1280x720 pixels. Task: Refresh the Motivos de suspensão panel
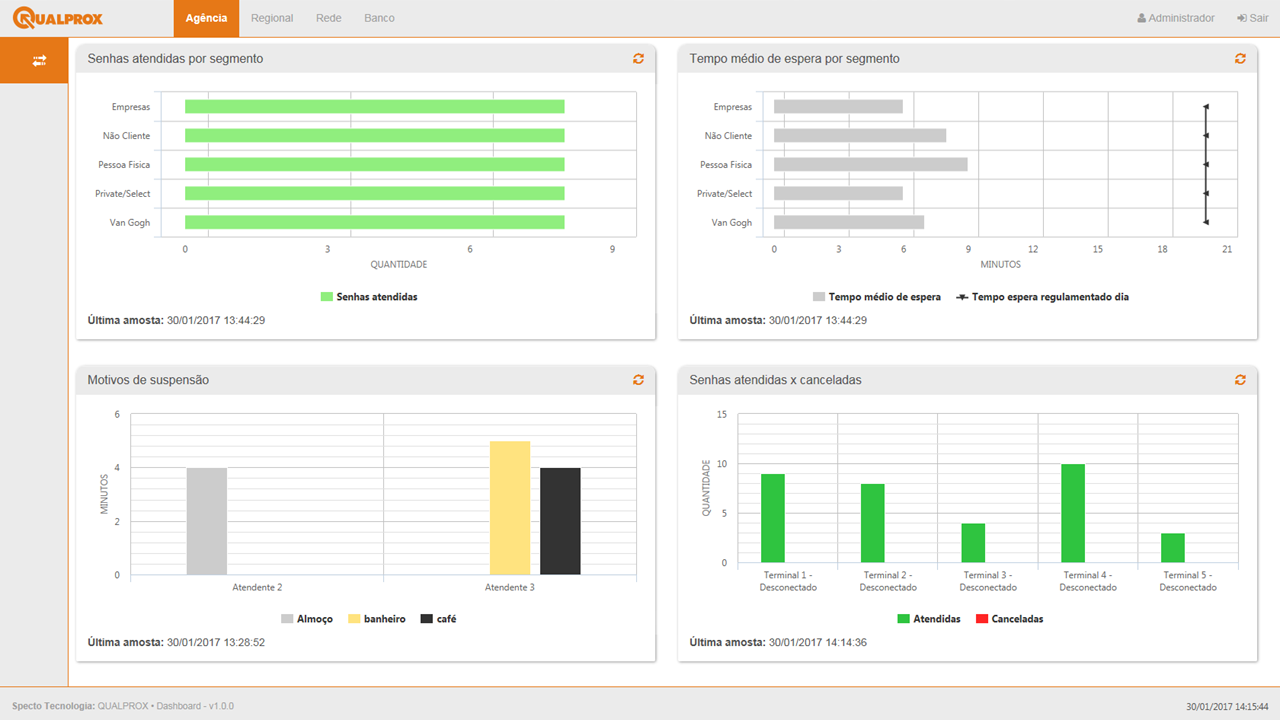(638, 380)
